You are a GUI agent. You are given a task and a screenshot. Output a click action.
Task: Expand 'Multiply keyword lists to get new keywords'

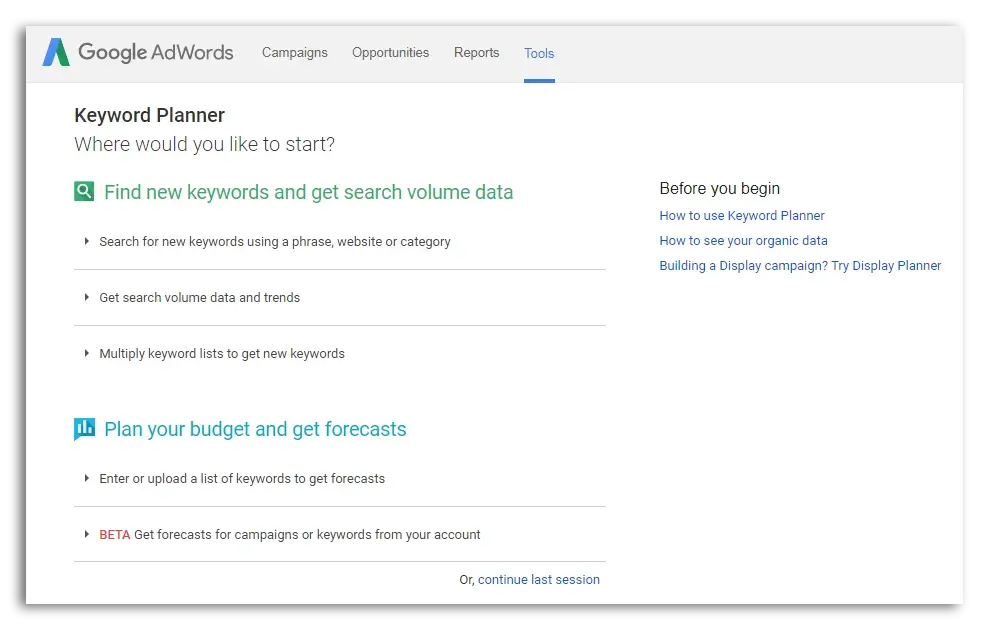tap(221, 354)
